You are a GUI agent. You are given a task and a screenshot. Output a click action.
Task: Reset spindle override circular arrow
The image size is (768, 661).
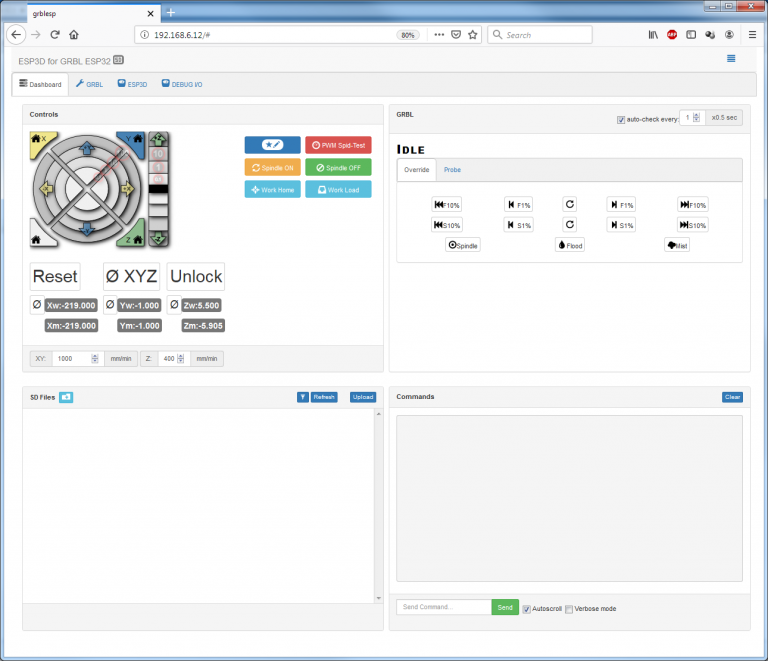pyautogui.click(x=569, y=225)
